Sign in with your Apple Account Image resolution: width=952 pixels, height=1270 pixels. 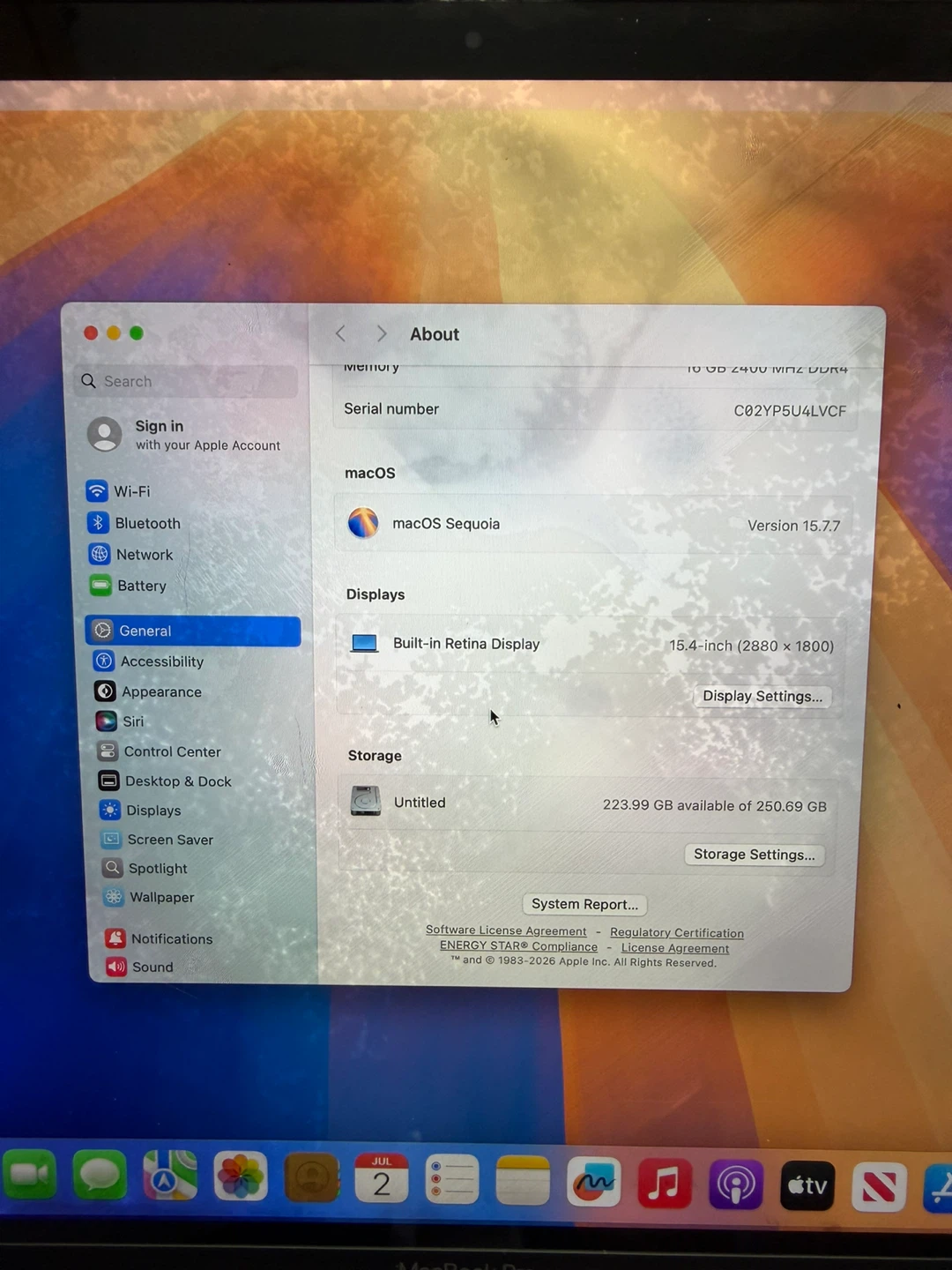[x=184, y=435]
